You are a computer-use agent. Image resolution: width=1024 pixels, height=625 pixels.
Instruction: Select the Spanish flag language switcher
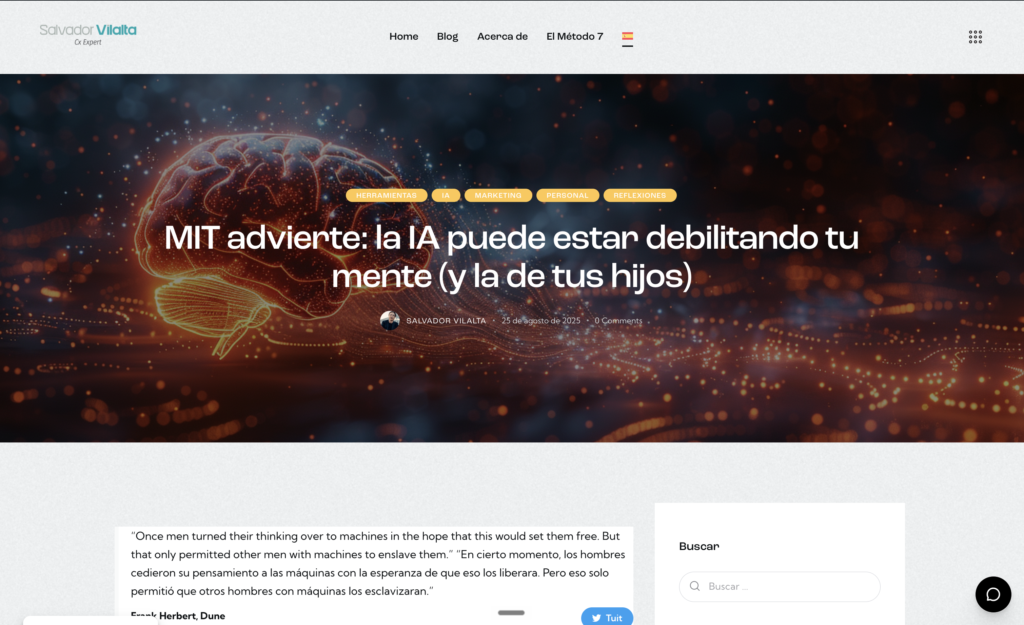click(628, 37)
